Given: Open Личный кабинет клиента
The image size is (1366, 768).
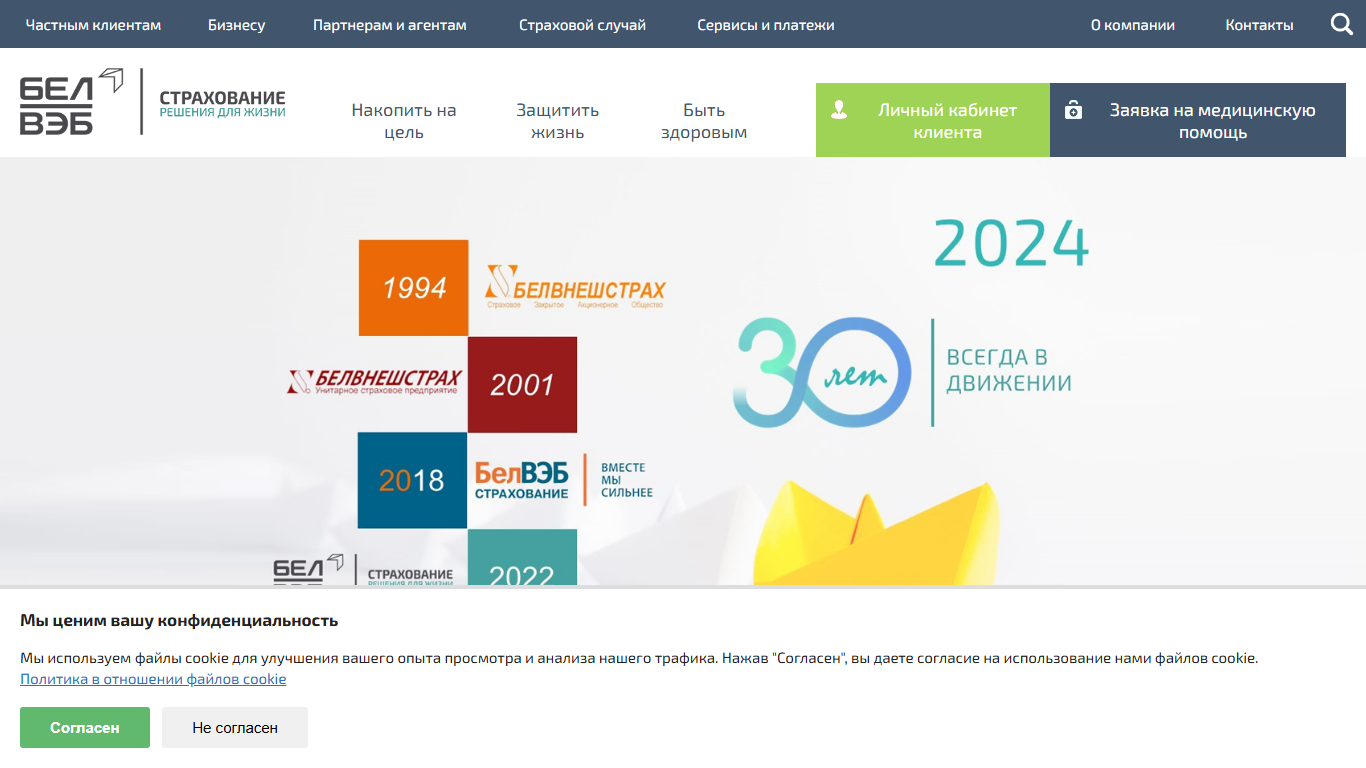Looking at the screenshot, I should pos(933,120).
